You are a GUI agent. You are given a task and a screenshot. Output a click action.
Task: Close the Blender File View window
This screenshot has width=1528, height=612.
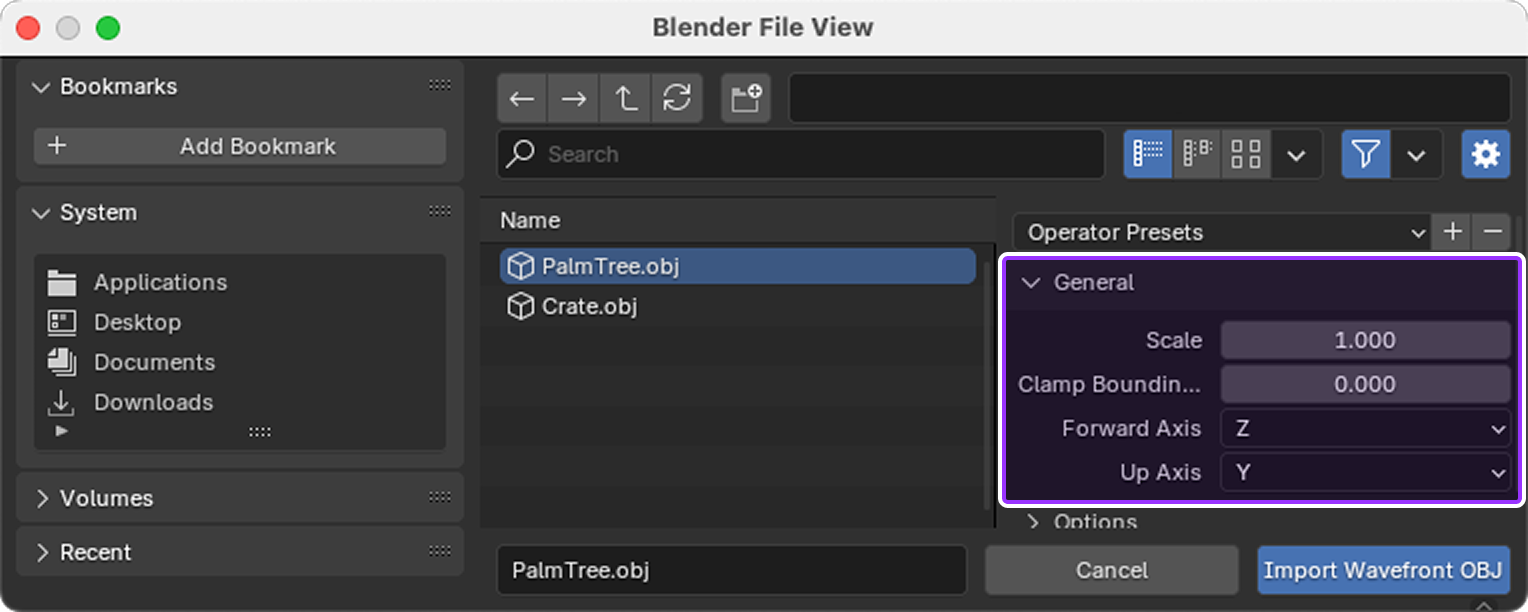pyautogui.click(x=28, y=28)
